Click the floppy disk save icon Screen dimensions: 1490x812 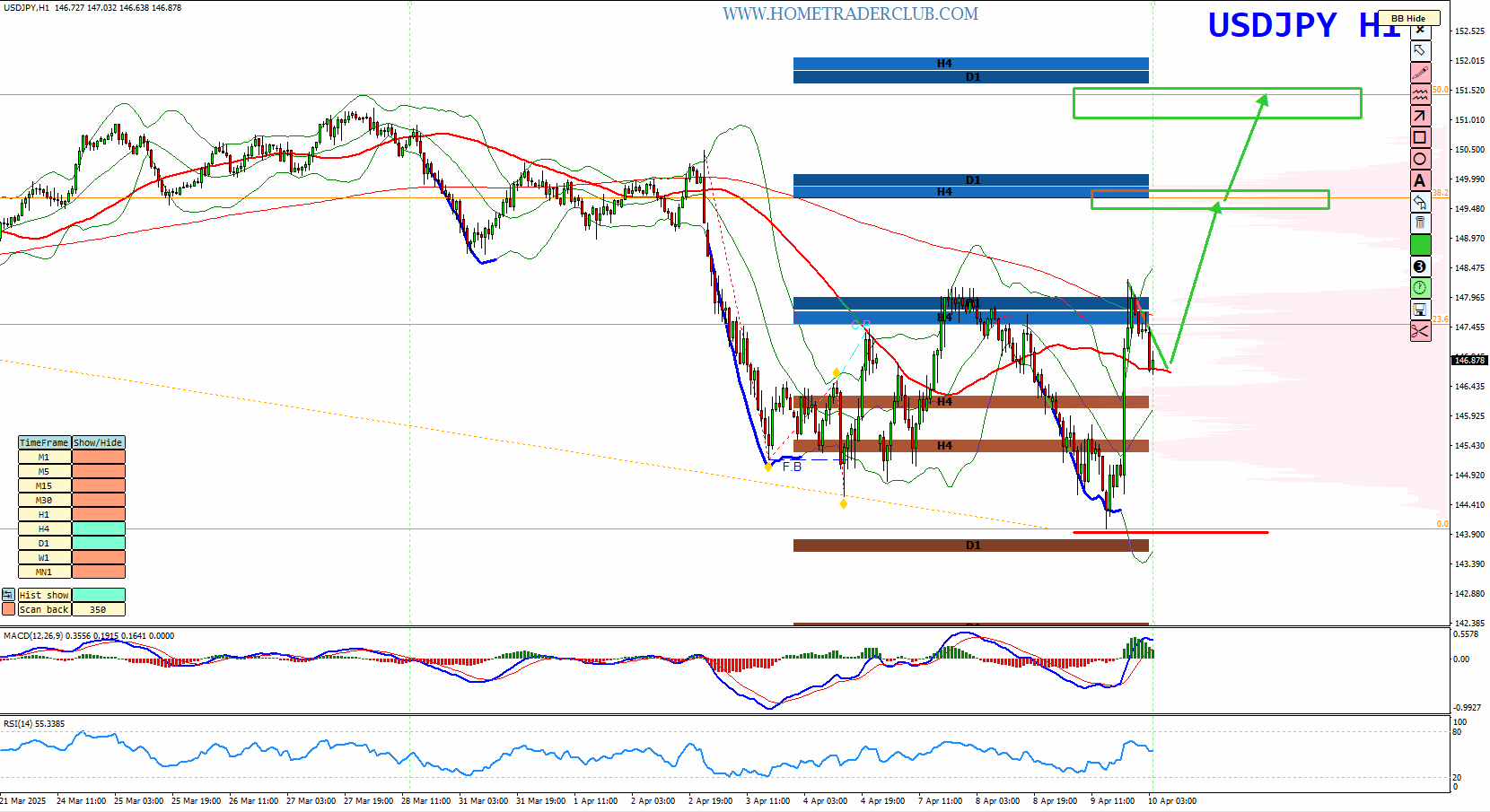(x=1420, y=310)
